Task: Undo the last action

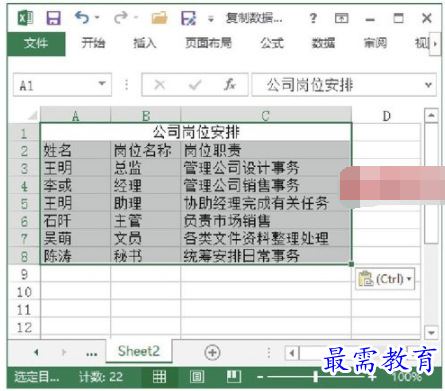Action: [x=82, y=17]
